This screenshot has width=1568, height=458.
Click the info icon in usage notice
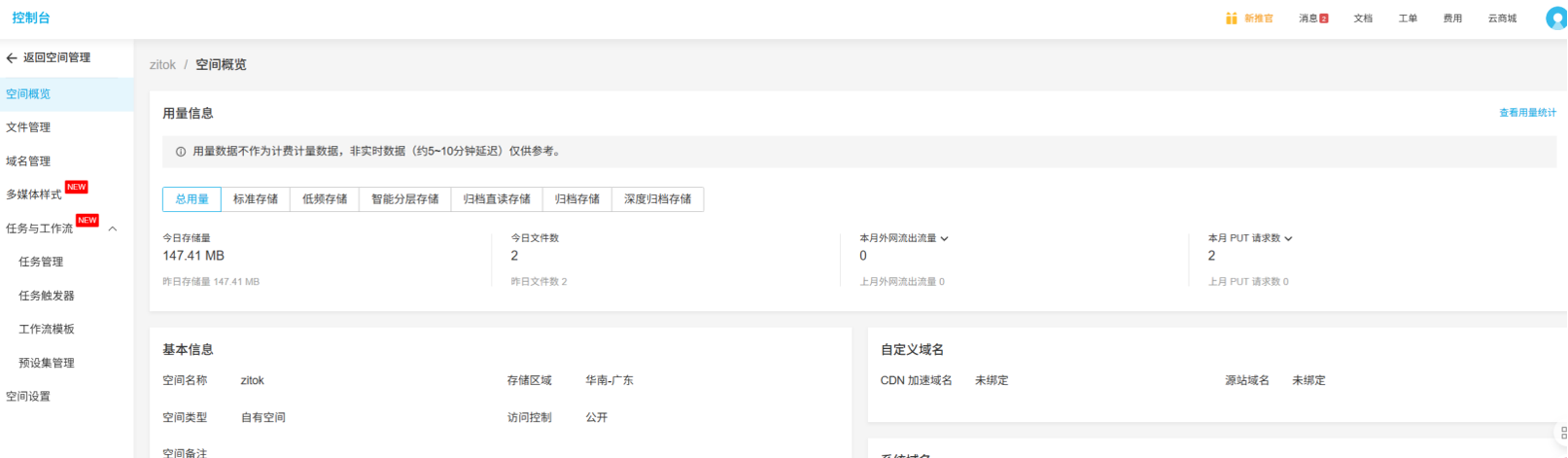[x=181, y=152]
